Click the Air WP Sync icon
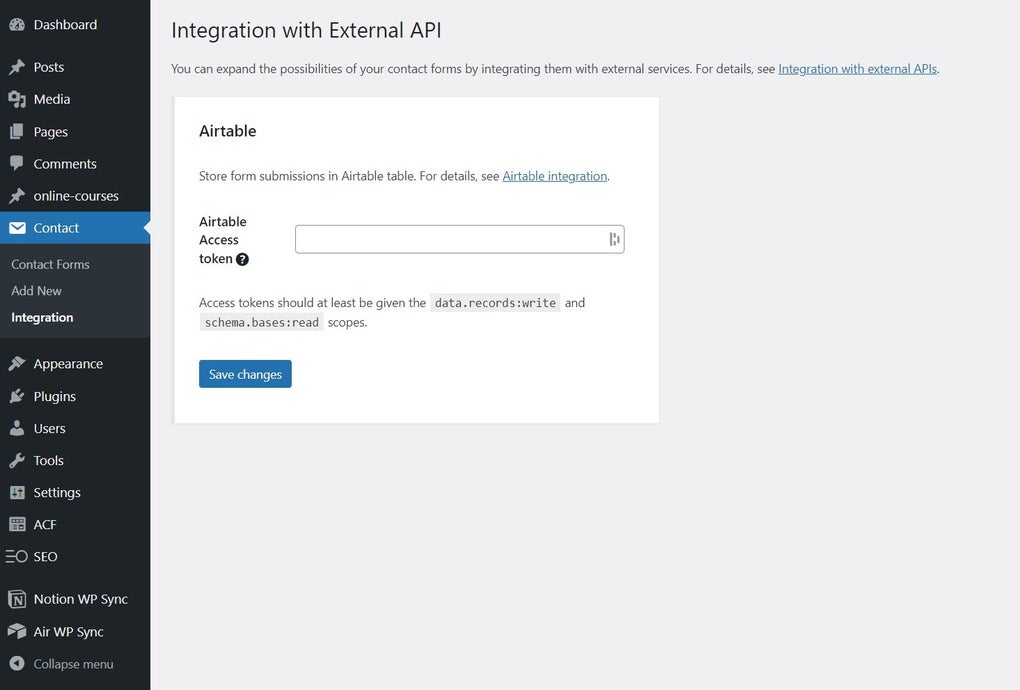The width and height of the screenshot is (1020, 690). pos(15,631)
